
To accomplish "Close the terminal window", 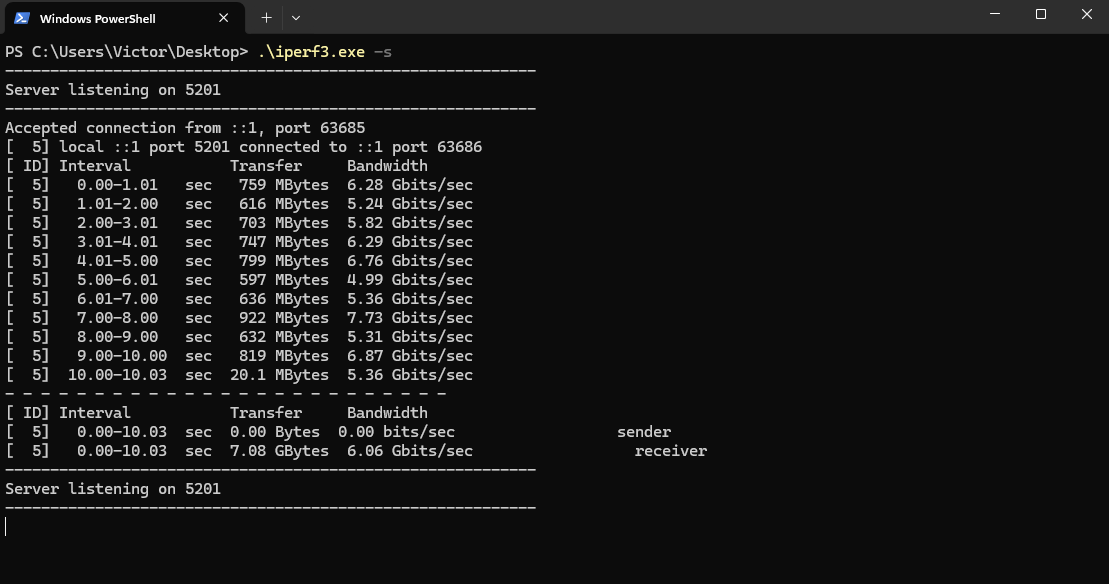I will (x=1087, y=15).
